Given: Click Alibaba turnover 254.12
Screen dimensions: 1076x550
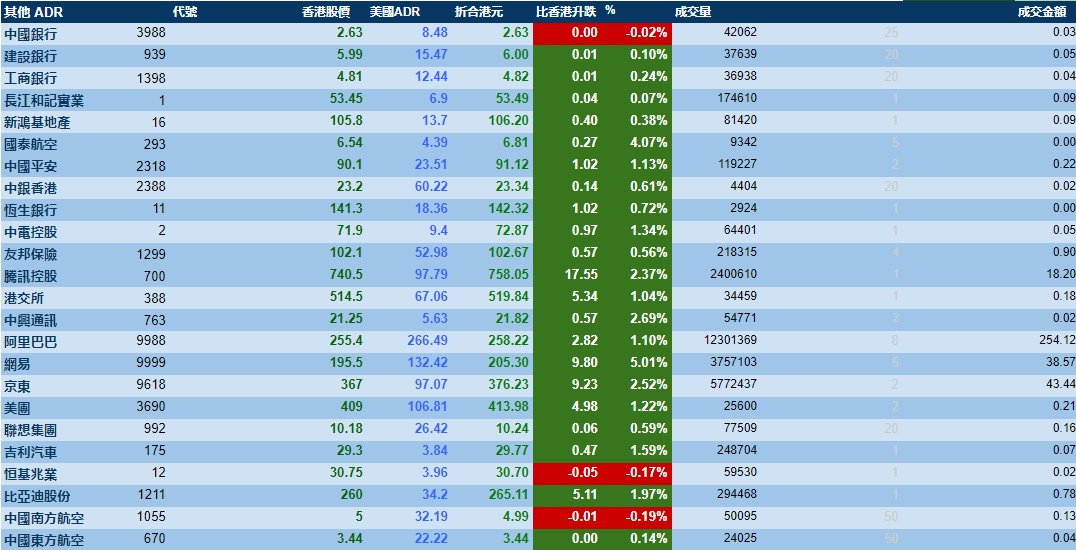Looking at the screenshot, I should (1057, 340).
